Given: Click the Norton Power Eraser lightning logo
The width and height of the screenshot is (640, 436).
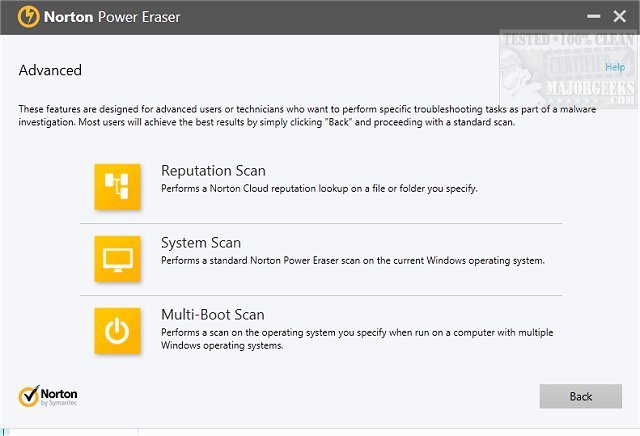Looking at the screenshot, I should coord(29,17).
